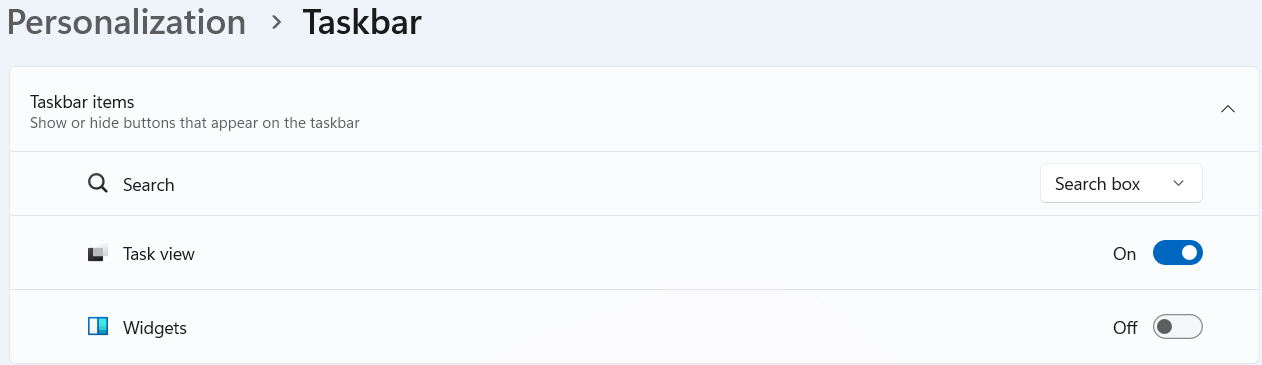Image resolution: width=1262 pixels, height=365 pixels.
Task: Click the Search dropdown arrow chevron
Action: (x=1178, y=184)
